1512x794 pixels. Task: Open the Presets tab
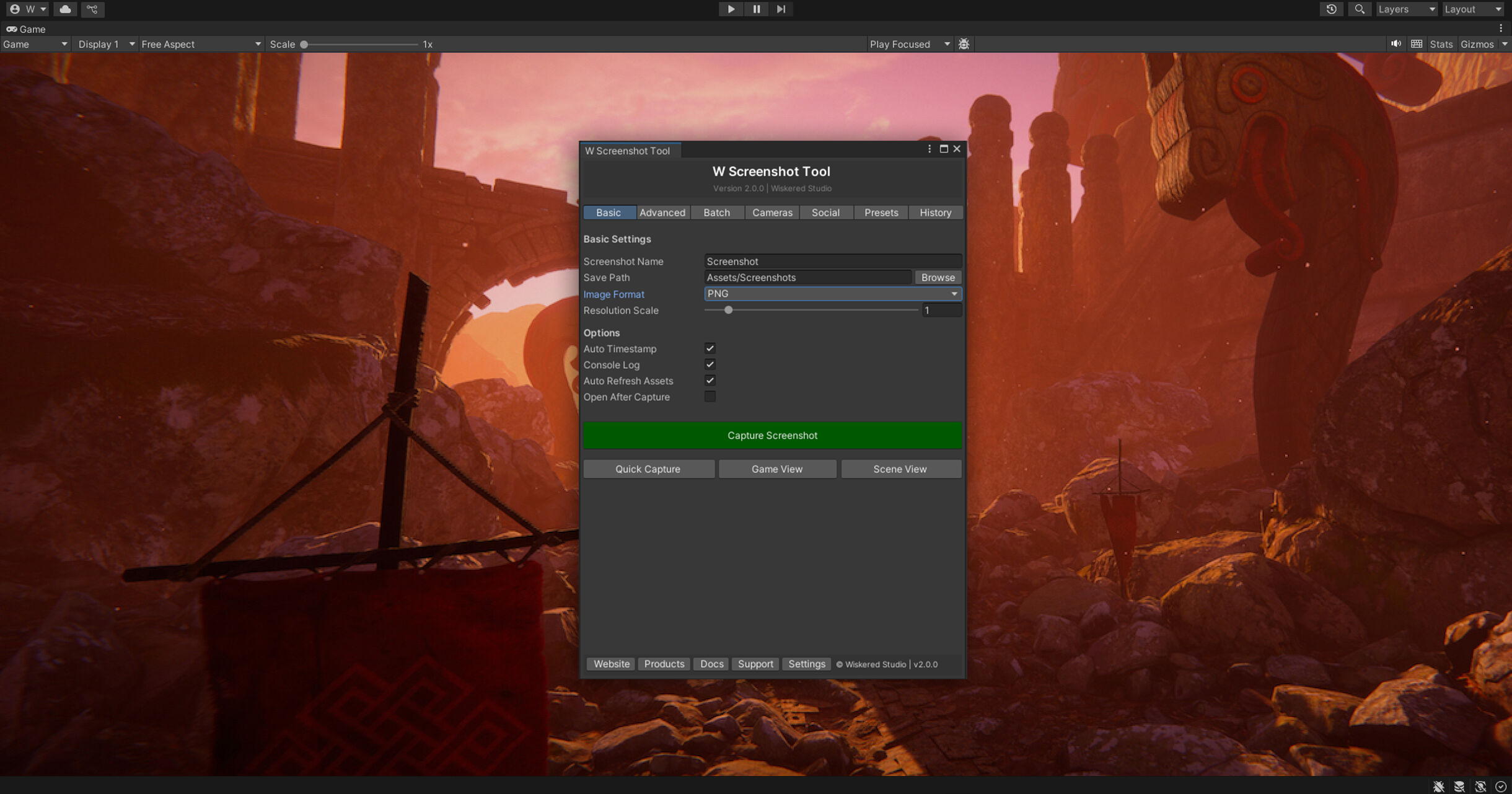pos(881,213)
